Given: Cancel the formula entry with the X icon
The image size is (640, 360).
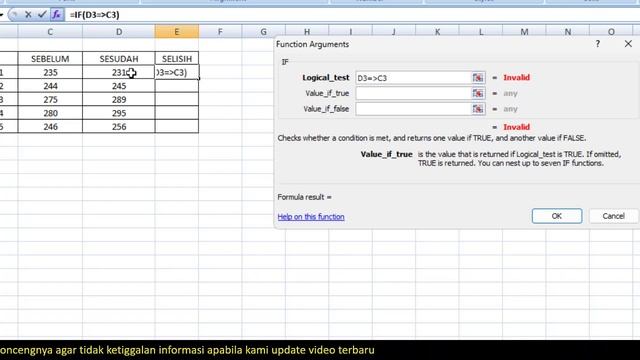Looking at the screenshot, I should pos(28,15).
